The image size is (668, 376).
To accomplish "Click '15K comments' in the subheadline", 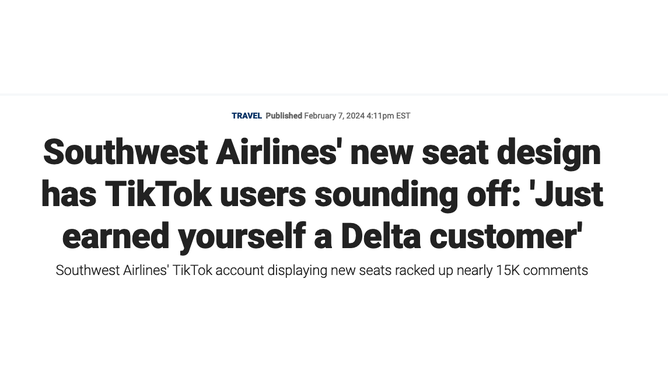I will 542,270.
